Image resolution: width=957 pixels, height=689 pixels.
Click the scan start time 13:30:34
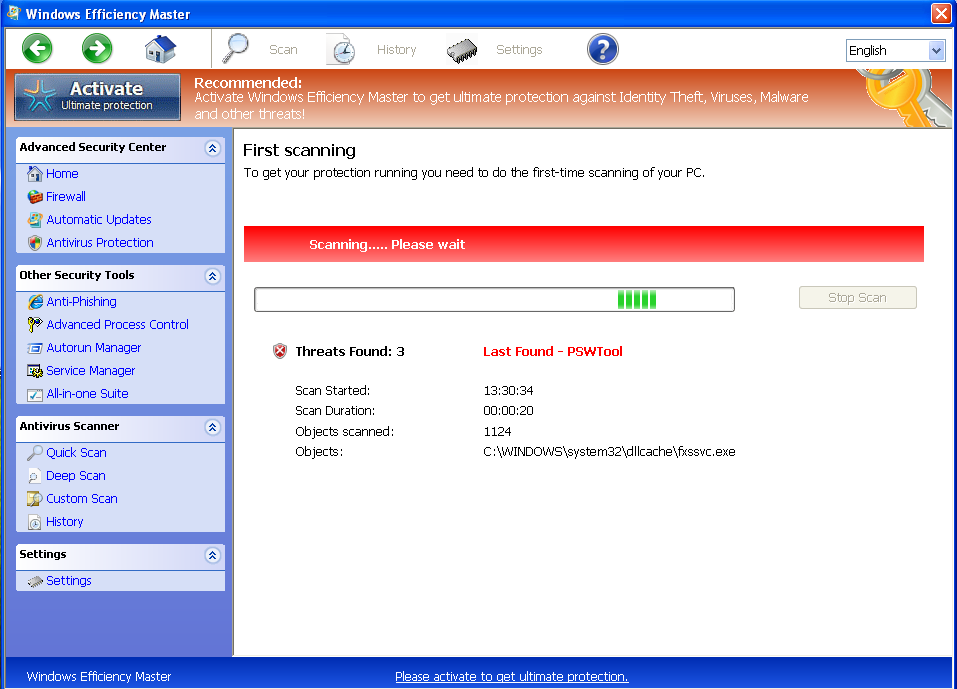coord(508,391)
